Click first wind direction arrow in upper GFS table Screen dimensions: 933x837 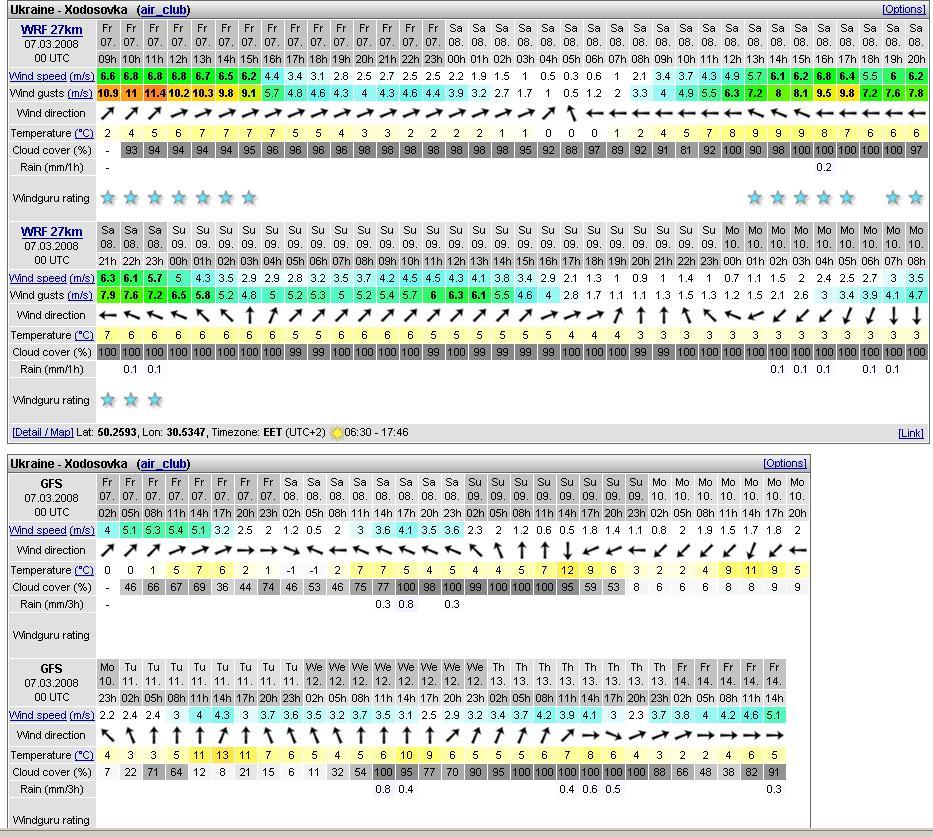coord(107,550)
